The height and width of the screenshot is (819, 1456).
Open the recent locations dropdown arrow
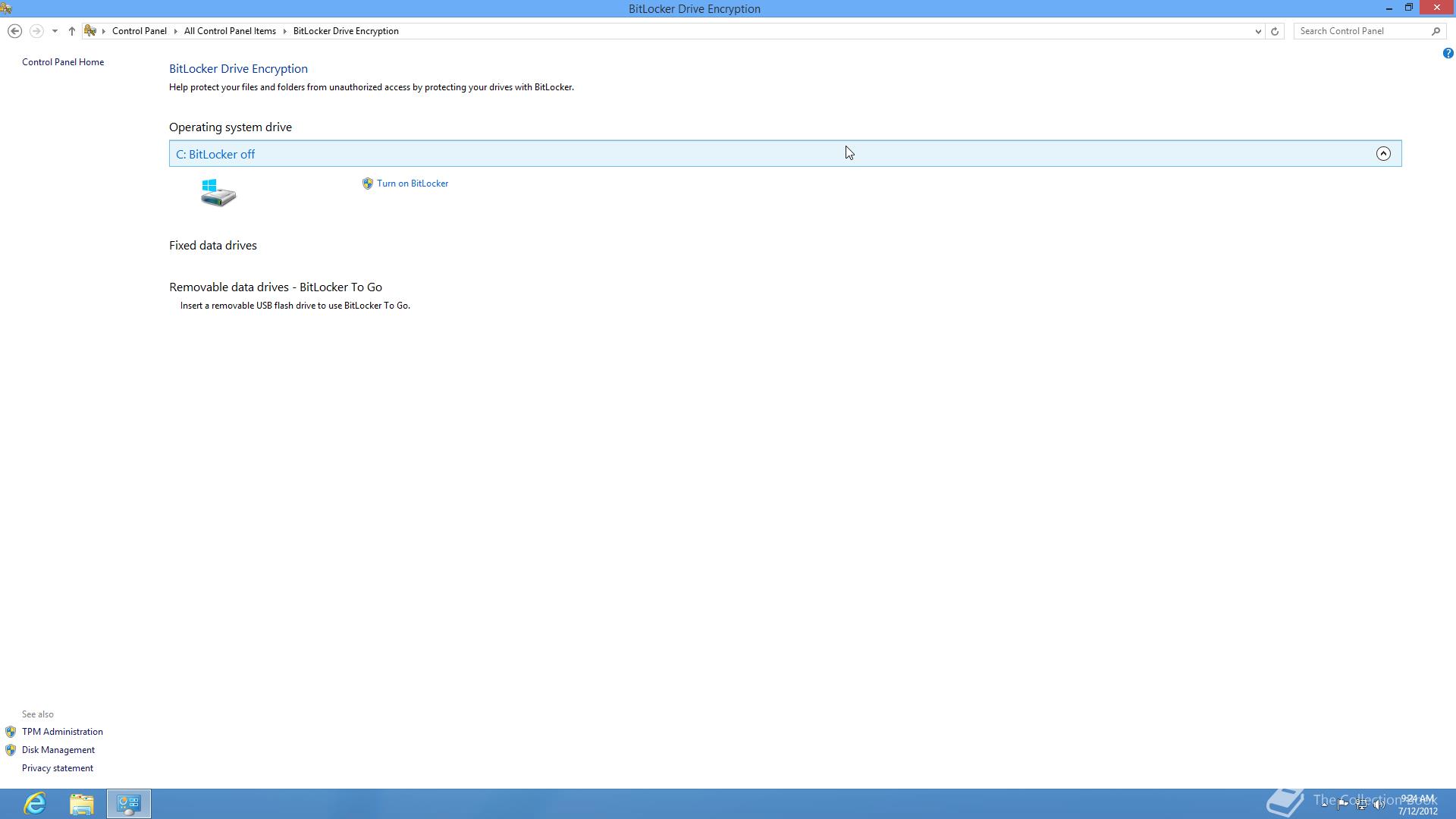[55, 31]
